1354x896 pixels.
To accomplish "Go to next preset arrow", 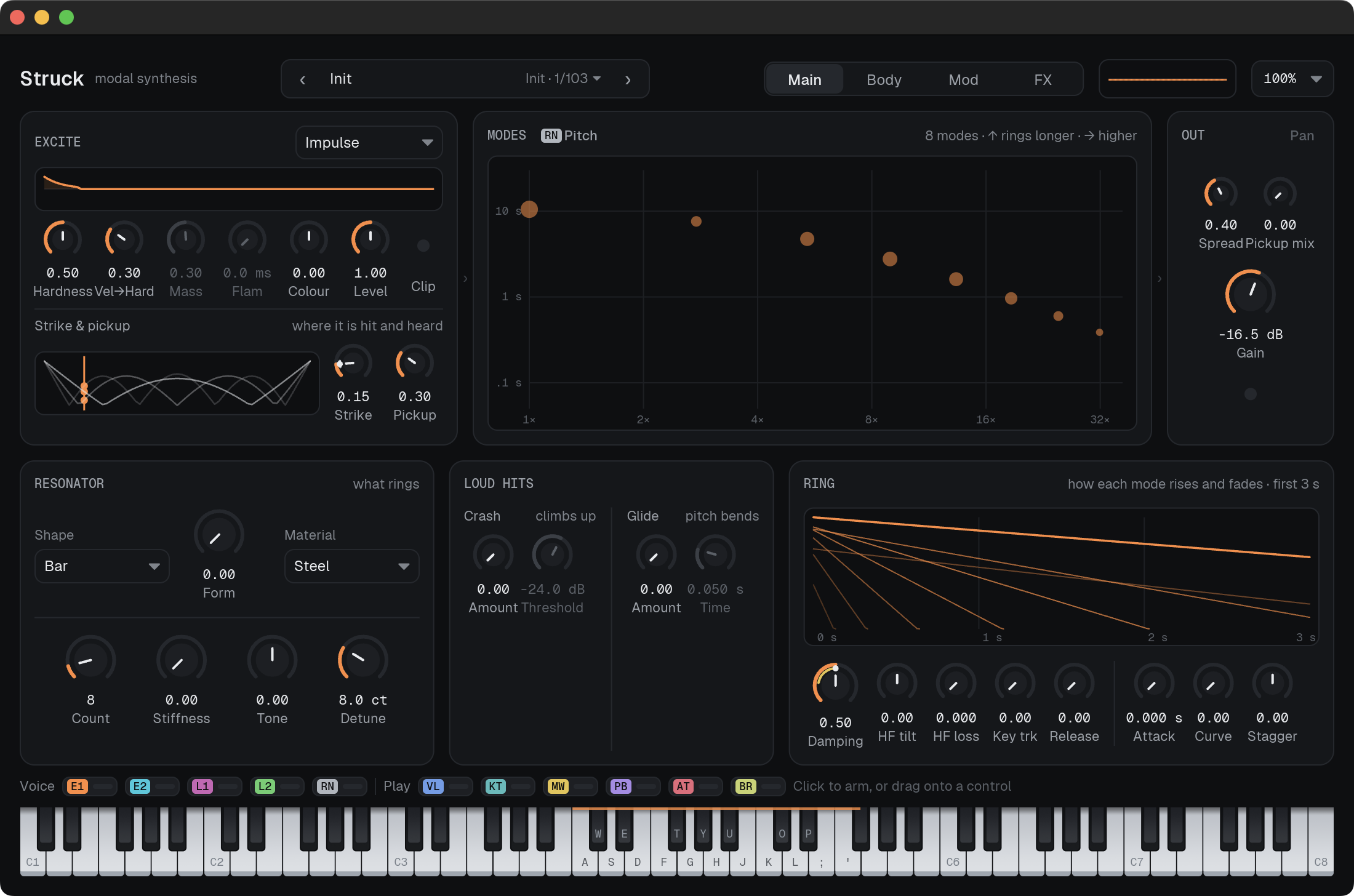I will point(628,79).
